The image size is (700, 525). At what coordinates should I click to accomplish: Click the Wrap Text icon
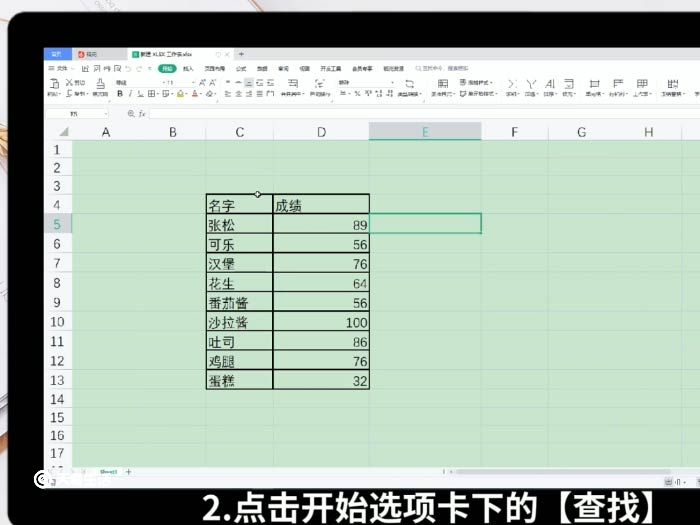click(x=319, y=83)
